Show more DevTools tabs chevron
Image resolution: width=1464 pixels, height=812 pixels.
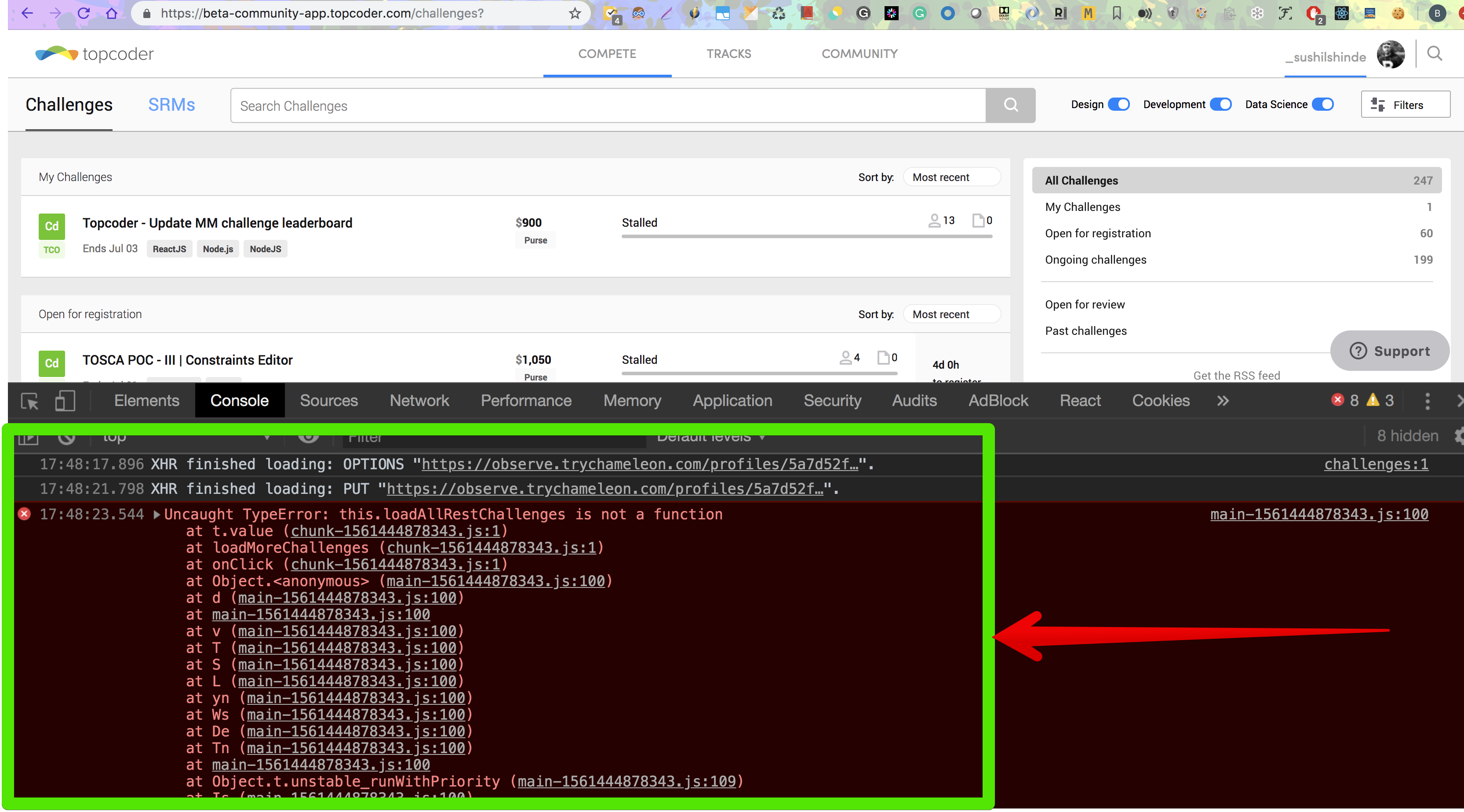1223,401
